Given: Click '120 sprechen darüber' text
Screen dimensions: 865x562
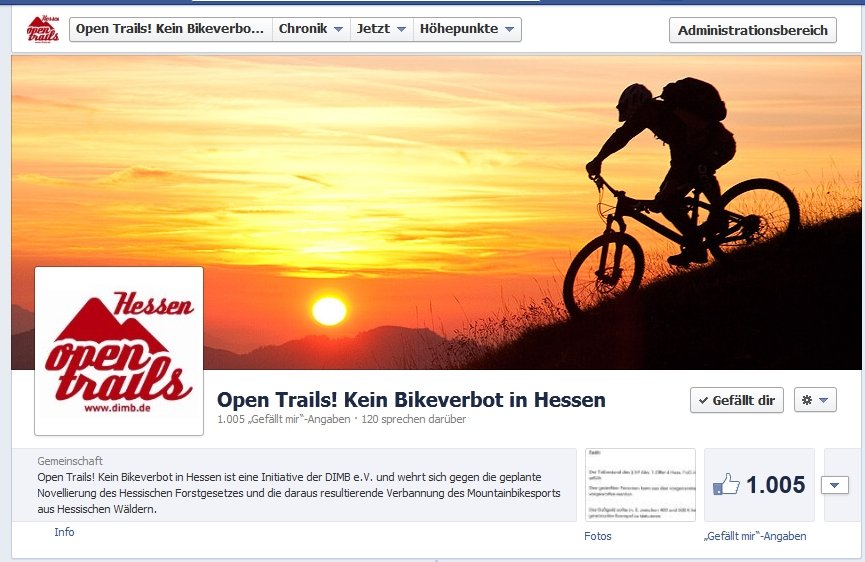Looking at the screenshot, I should [x=414, y=419].
